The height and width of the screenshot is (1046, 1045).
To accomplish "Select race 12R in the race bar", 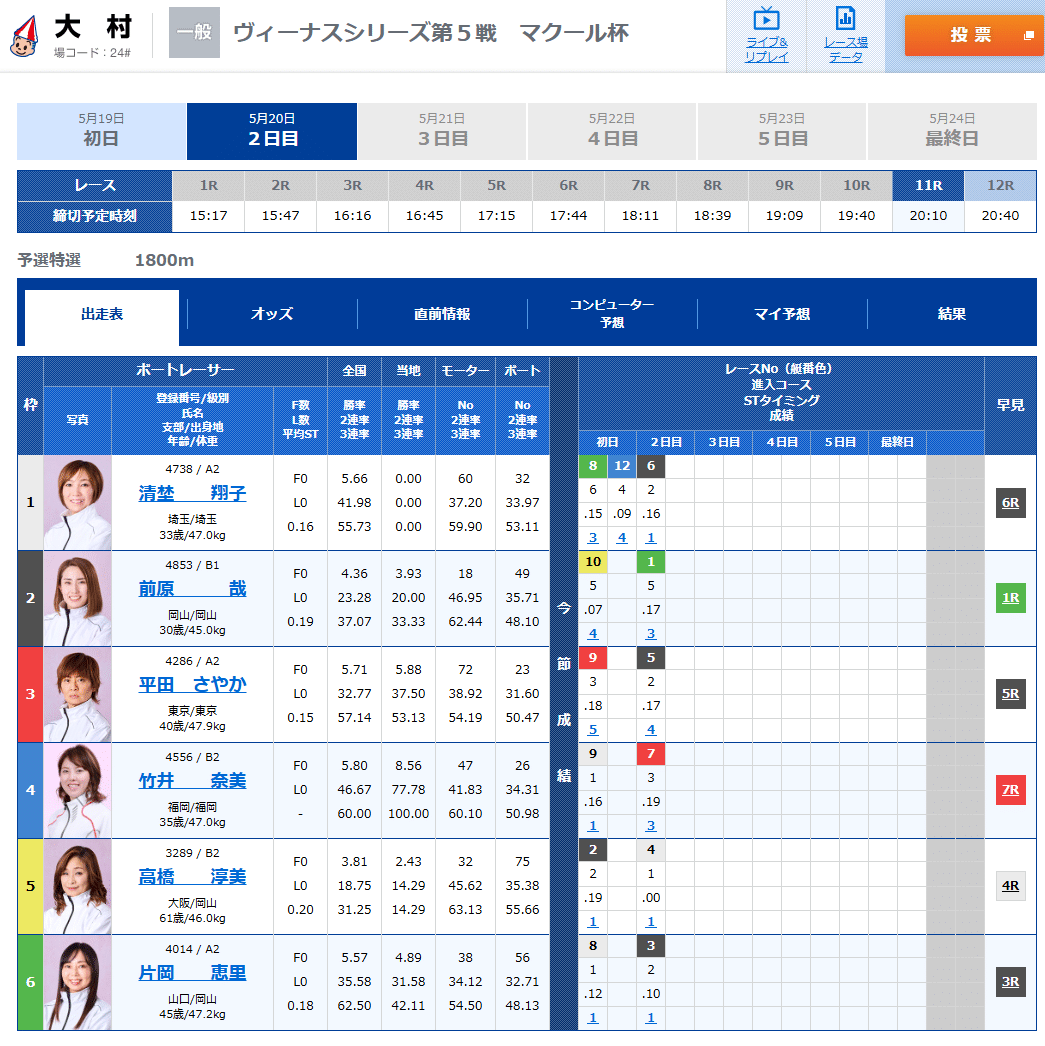I will tap(1000, 185).
